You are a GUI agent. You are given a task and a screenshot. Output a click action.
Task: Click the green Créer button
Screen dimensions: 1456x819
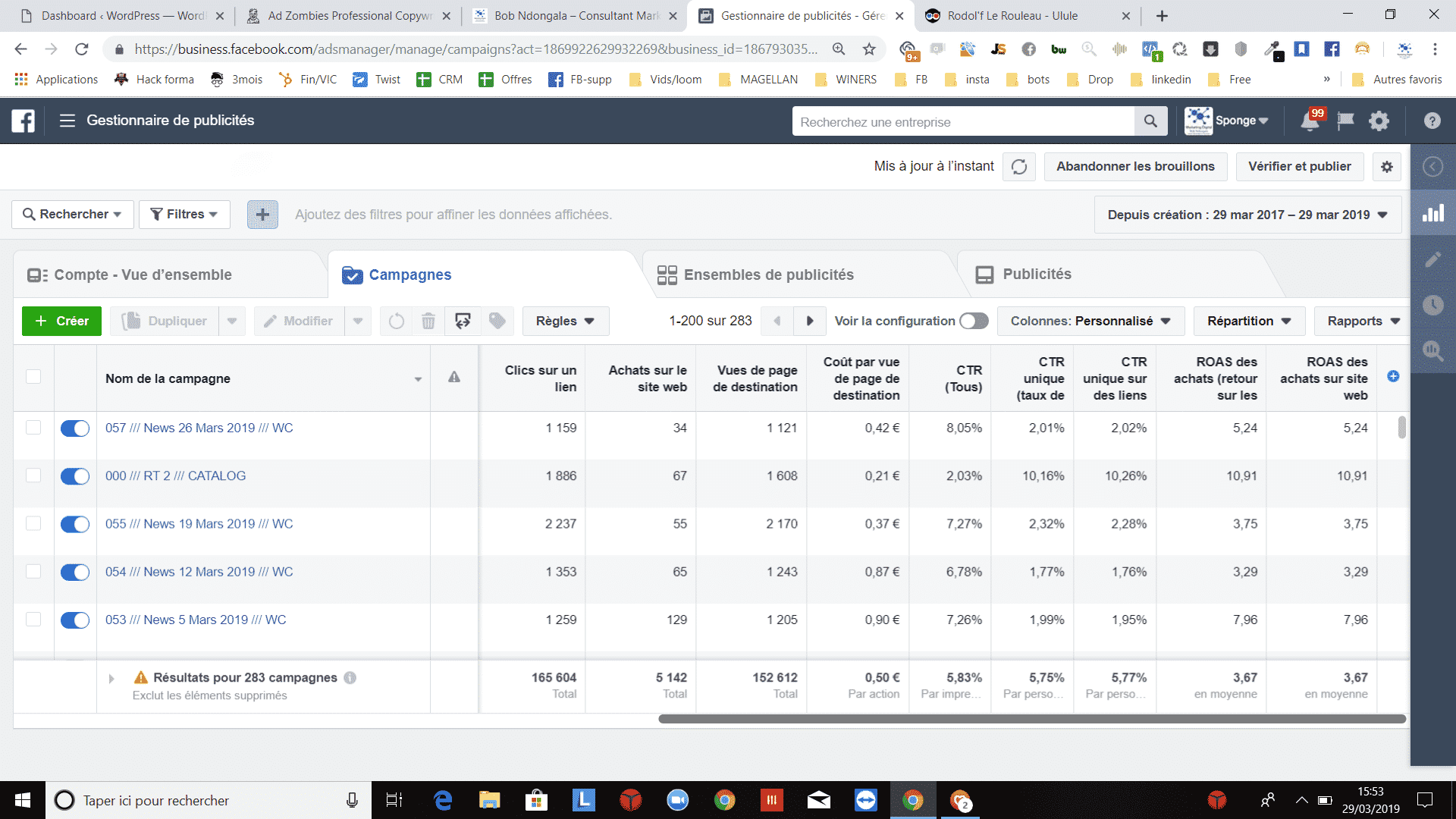coord(62,322)
